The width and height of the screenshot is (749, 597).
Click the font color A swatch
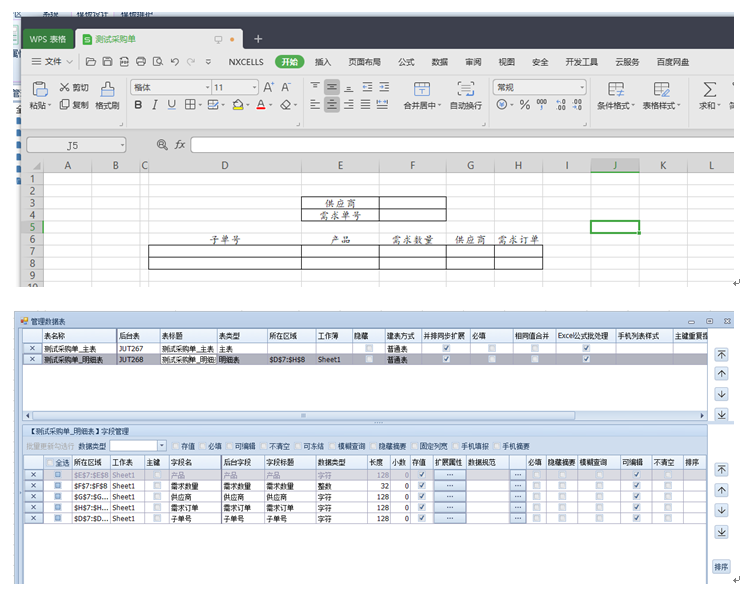tap(261, 105)
